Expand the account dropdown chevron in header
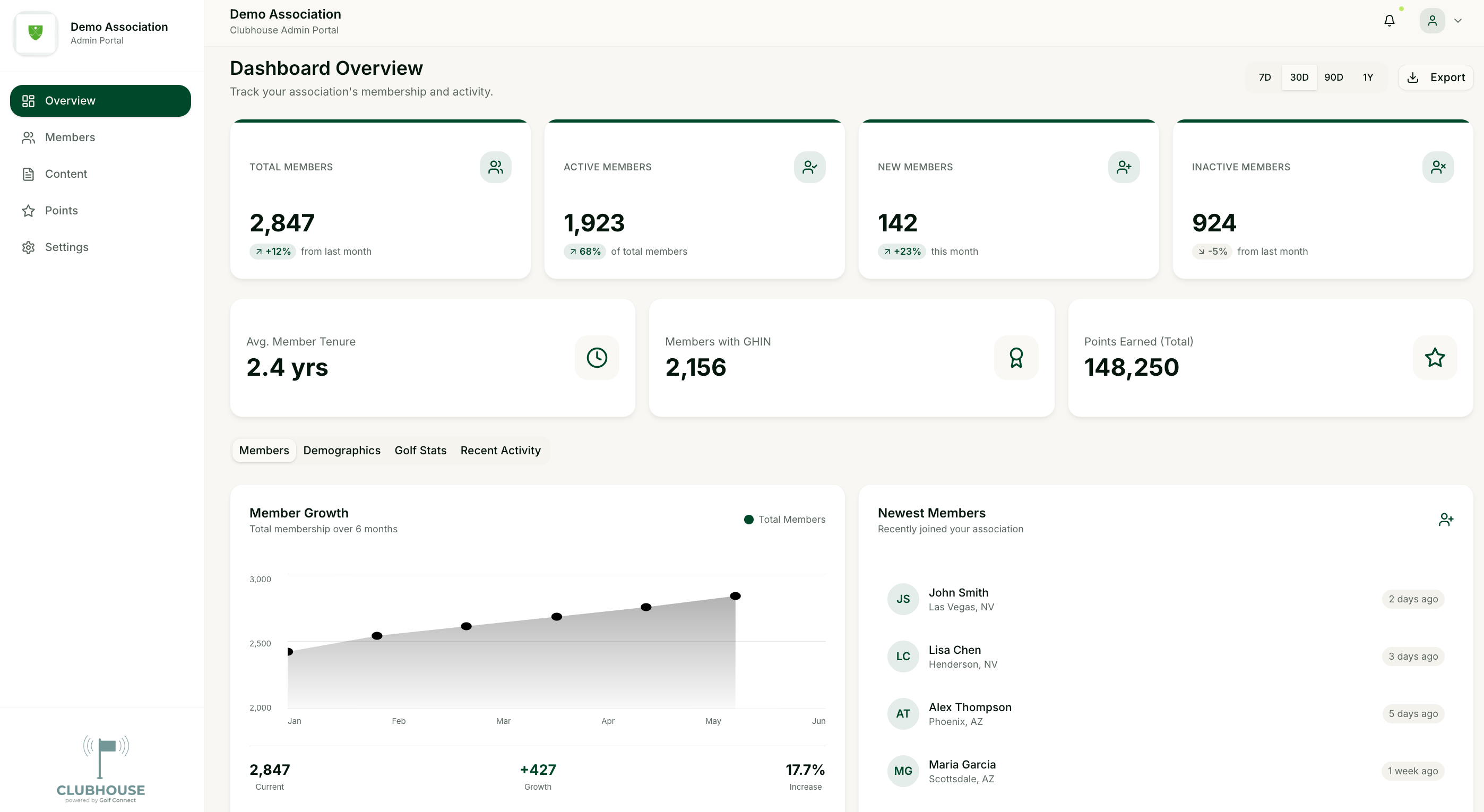 pos(1459,20)
